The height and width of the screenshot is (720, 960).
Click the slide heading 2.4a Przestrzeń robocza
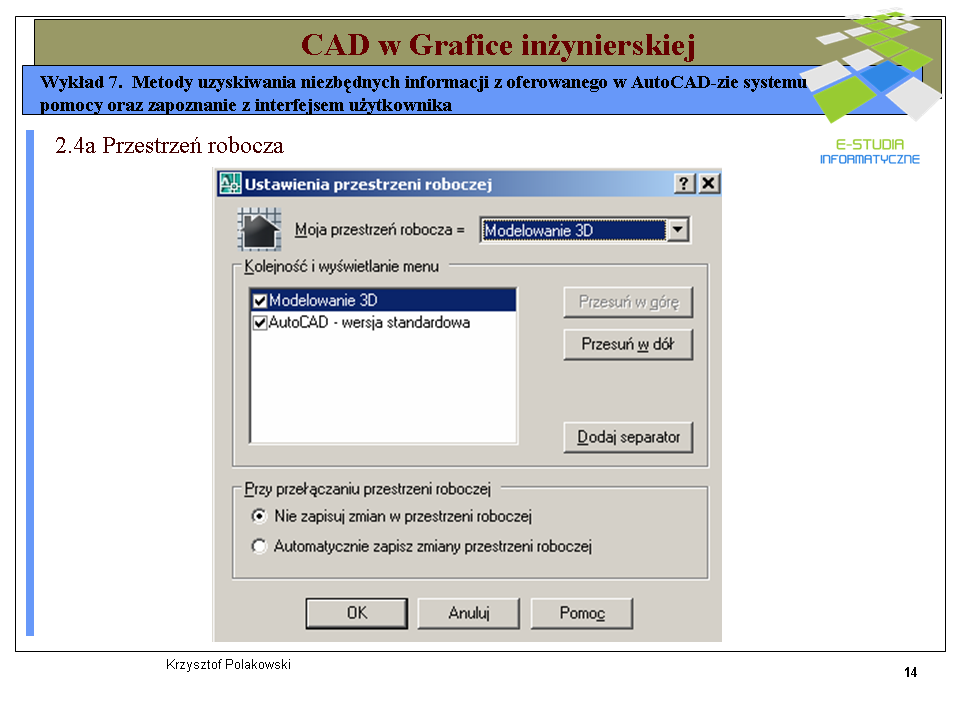170,146
